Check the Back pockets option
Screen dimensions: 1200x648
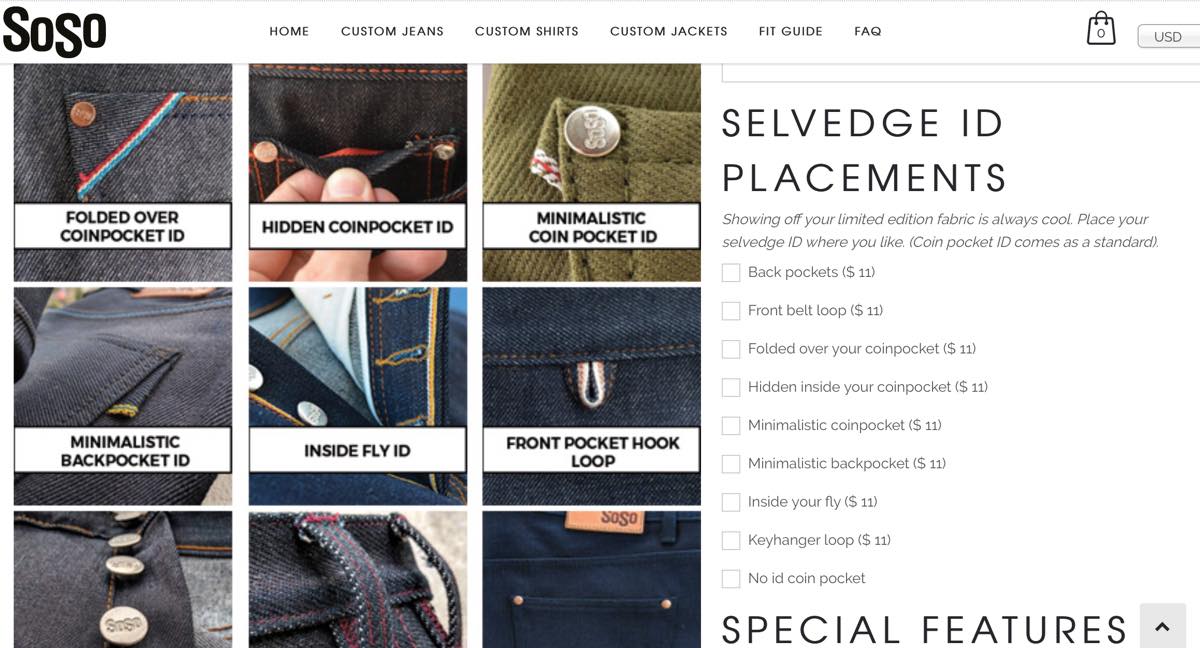(731, 272)
